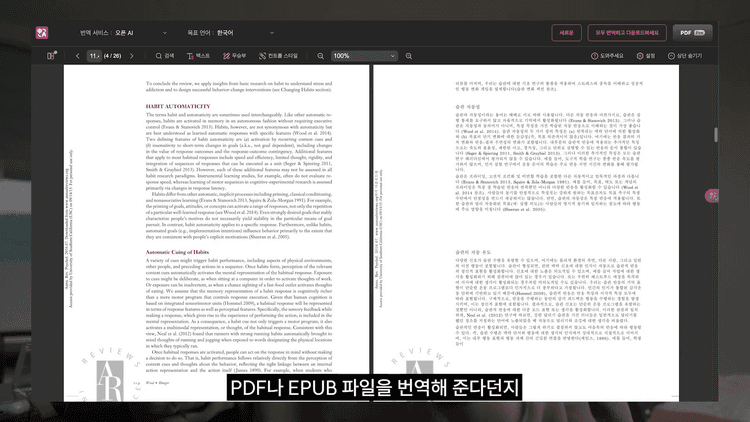
Task: Click the 새로운 button
Action: pos(566,32)
